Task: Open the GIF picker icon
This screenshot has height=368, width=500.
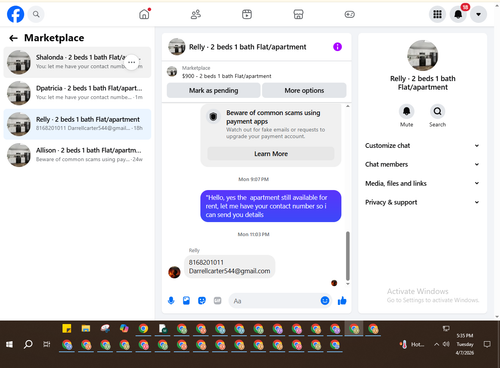Action: pyautogui.click(x=217, y=301)
